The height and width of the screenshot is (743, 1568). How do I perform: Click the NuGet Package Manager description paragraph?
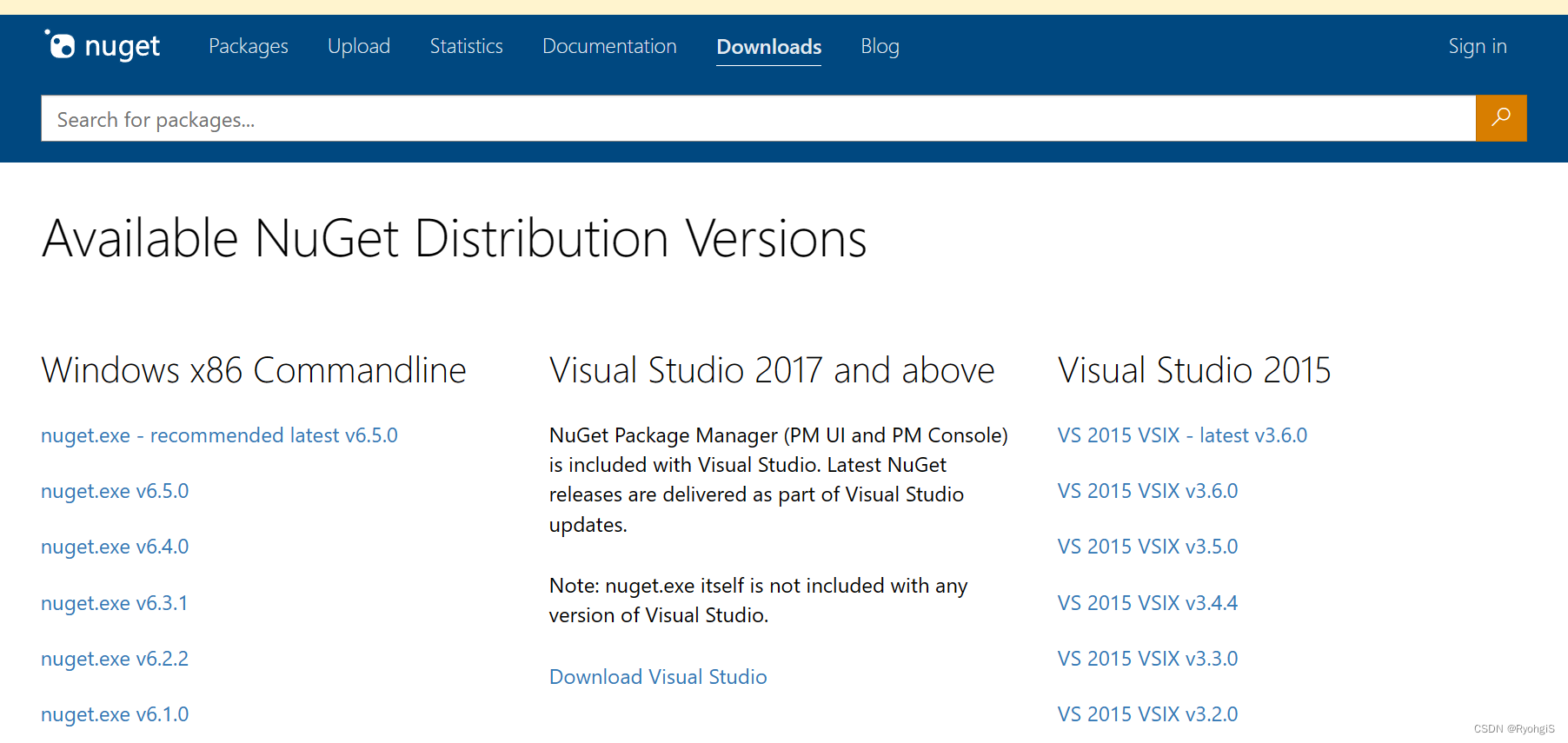(779, 480)
